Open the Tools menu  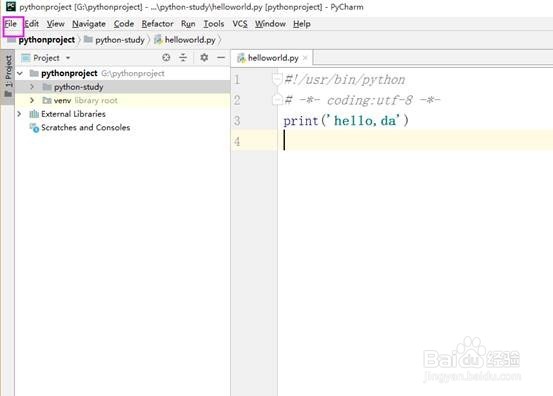213,24
